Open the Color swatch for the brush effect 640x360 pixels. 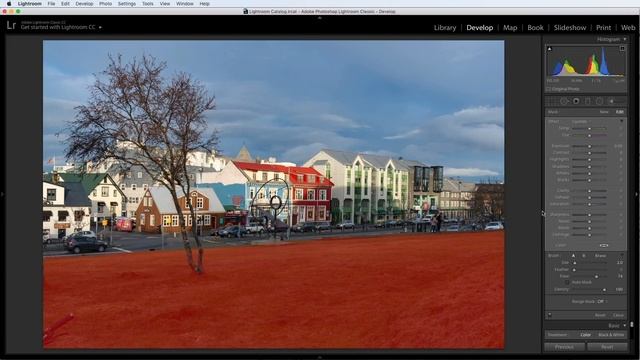pyautogui.click(x=604, y=245)
